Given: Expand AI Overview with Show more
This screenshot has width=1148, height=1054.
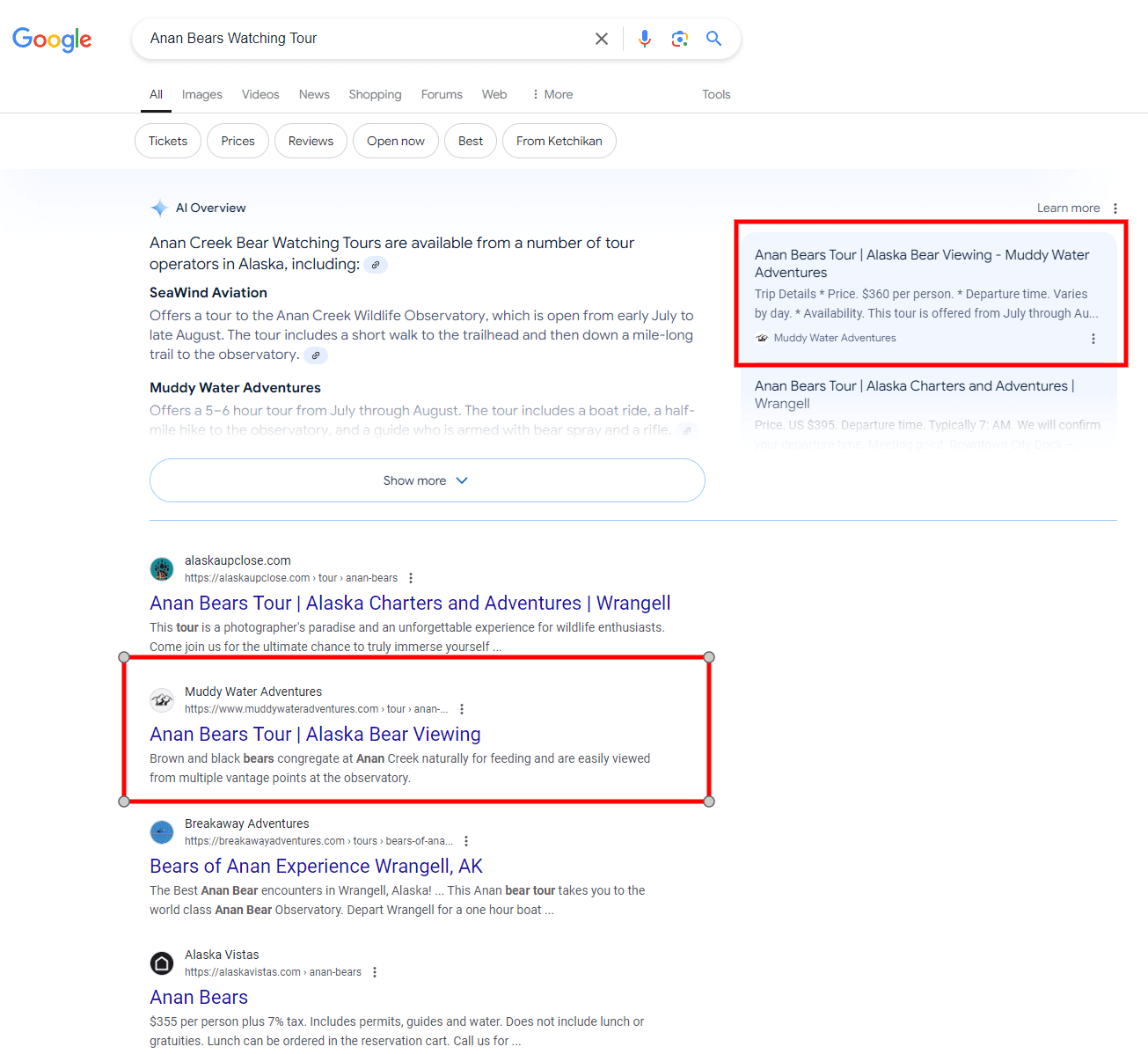Looking at the screenshot, I should (428, 480).
